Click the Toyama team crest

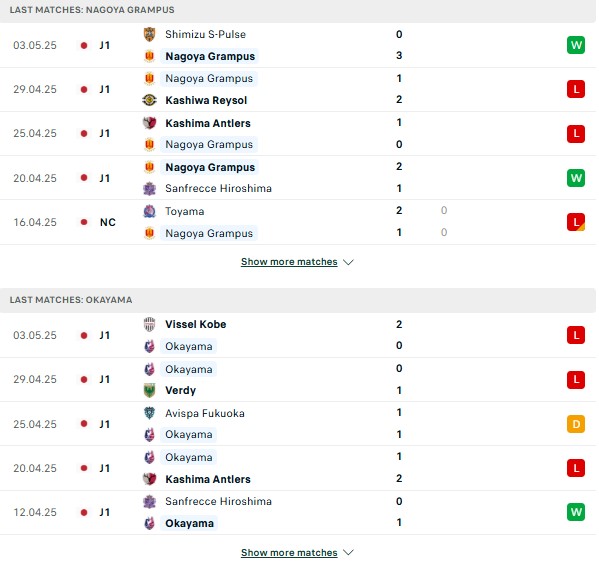click(149, 211)
